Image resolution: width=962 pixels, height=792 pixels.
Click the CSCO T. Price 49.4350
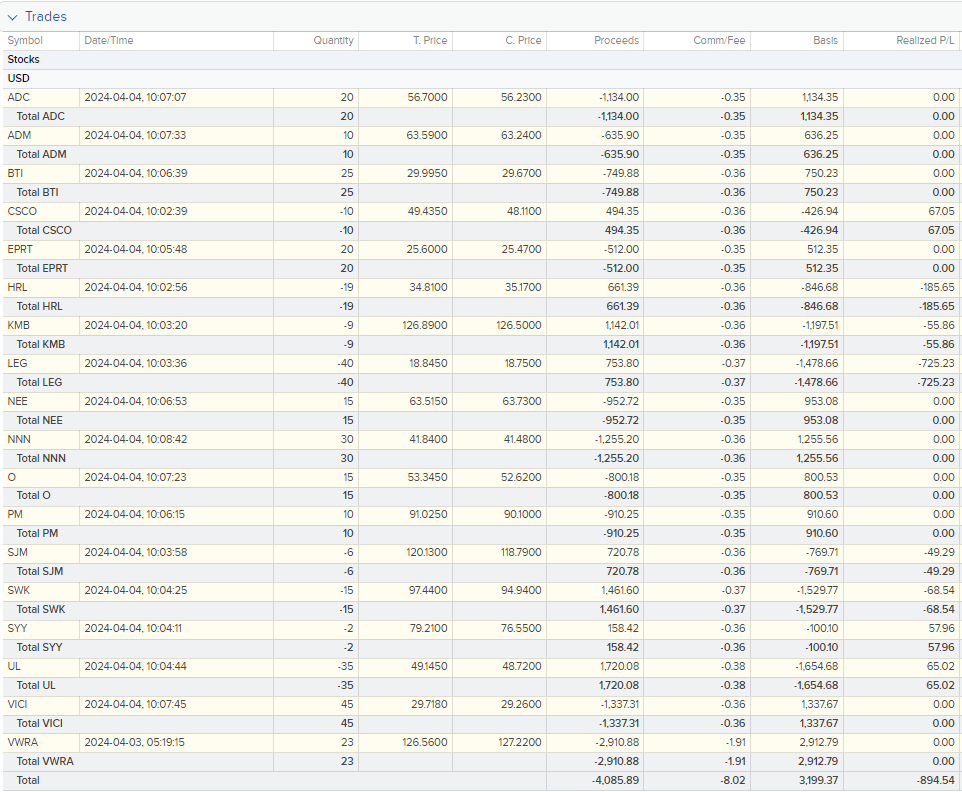click(427, 212)
